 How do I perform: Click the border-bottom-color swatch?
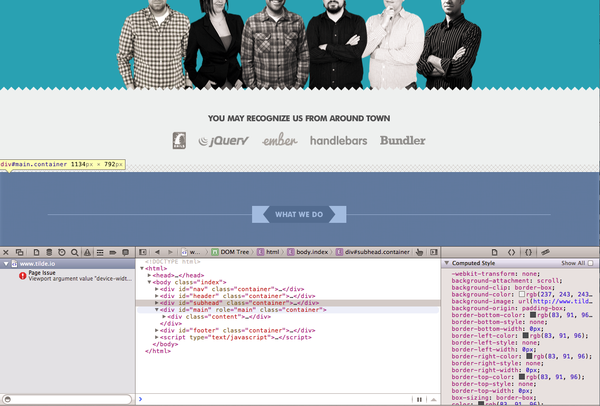[533, 315]
